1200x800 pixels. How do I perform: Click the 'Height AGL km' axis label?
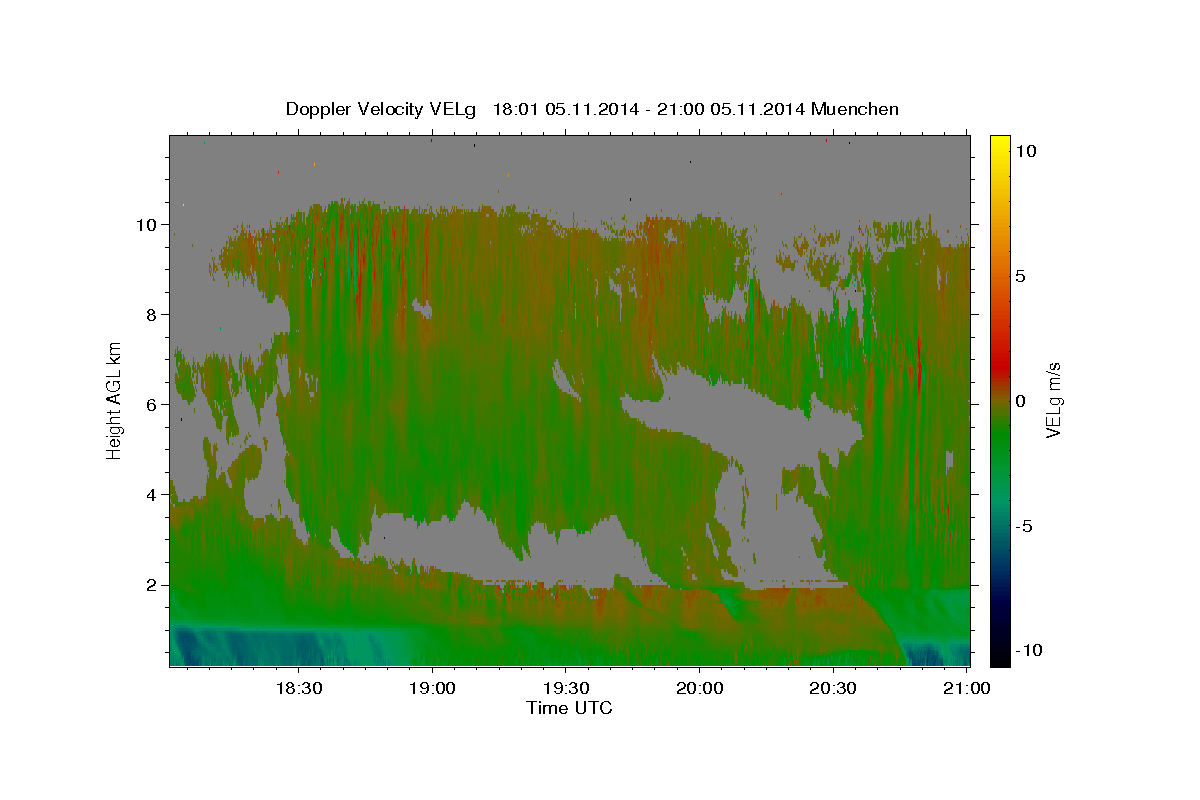(x=115, y=400)
